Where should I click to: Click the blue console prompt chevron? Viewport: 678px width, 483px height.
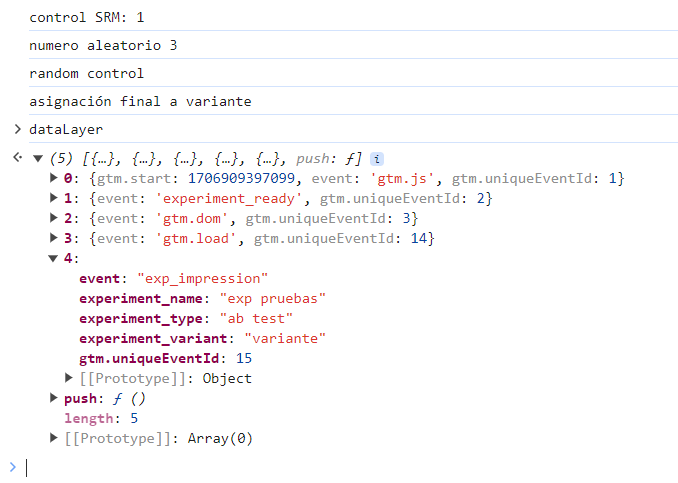coord(13,467)
